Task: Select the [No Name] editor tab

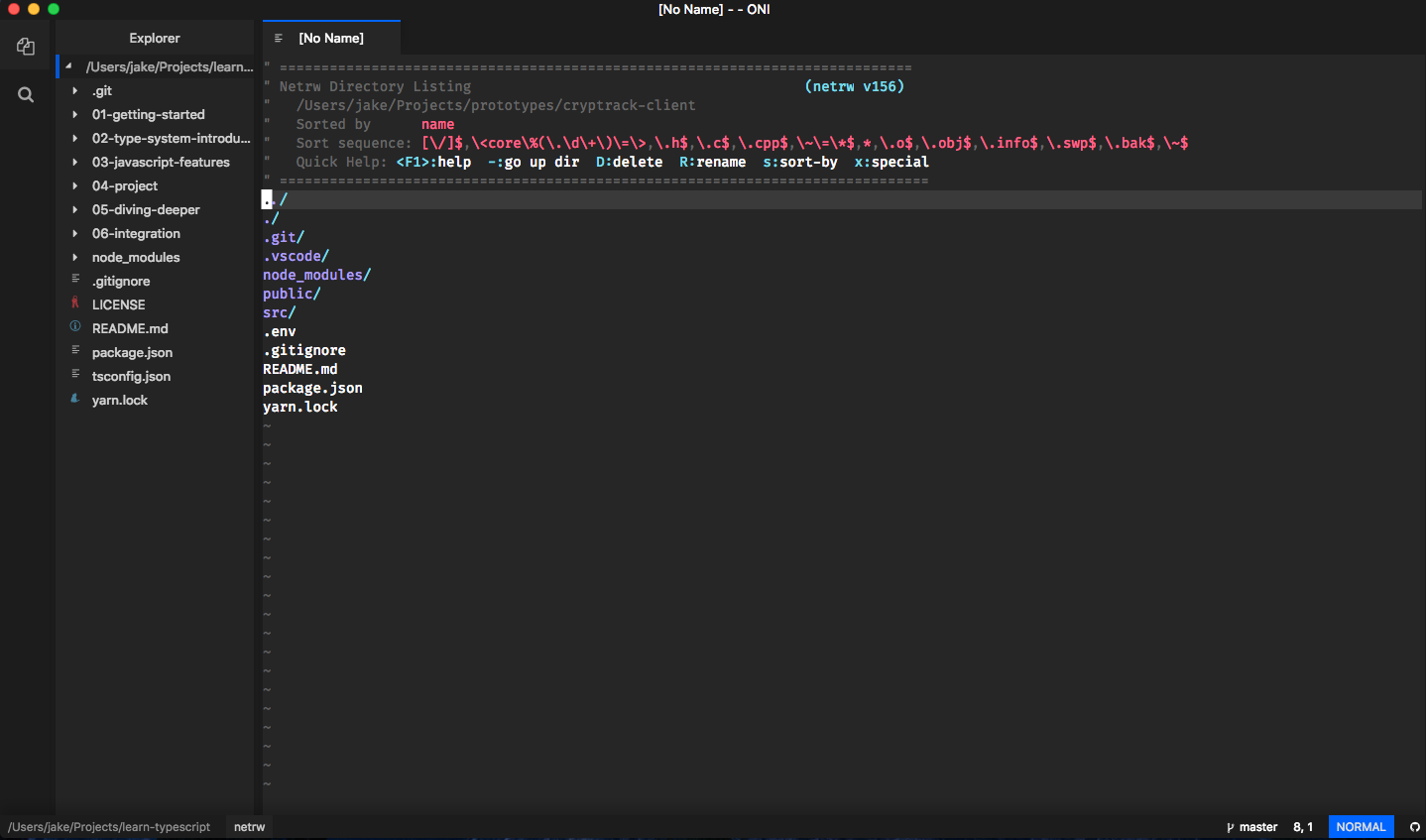Action: [x=331, y=38]
